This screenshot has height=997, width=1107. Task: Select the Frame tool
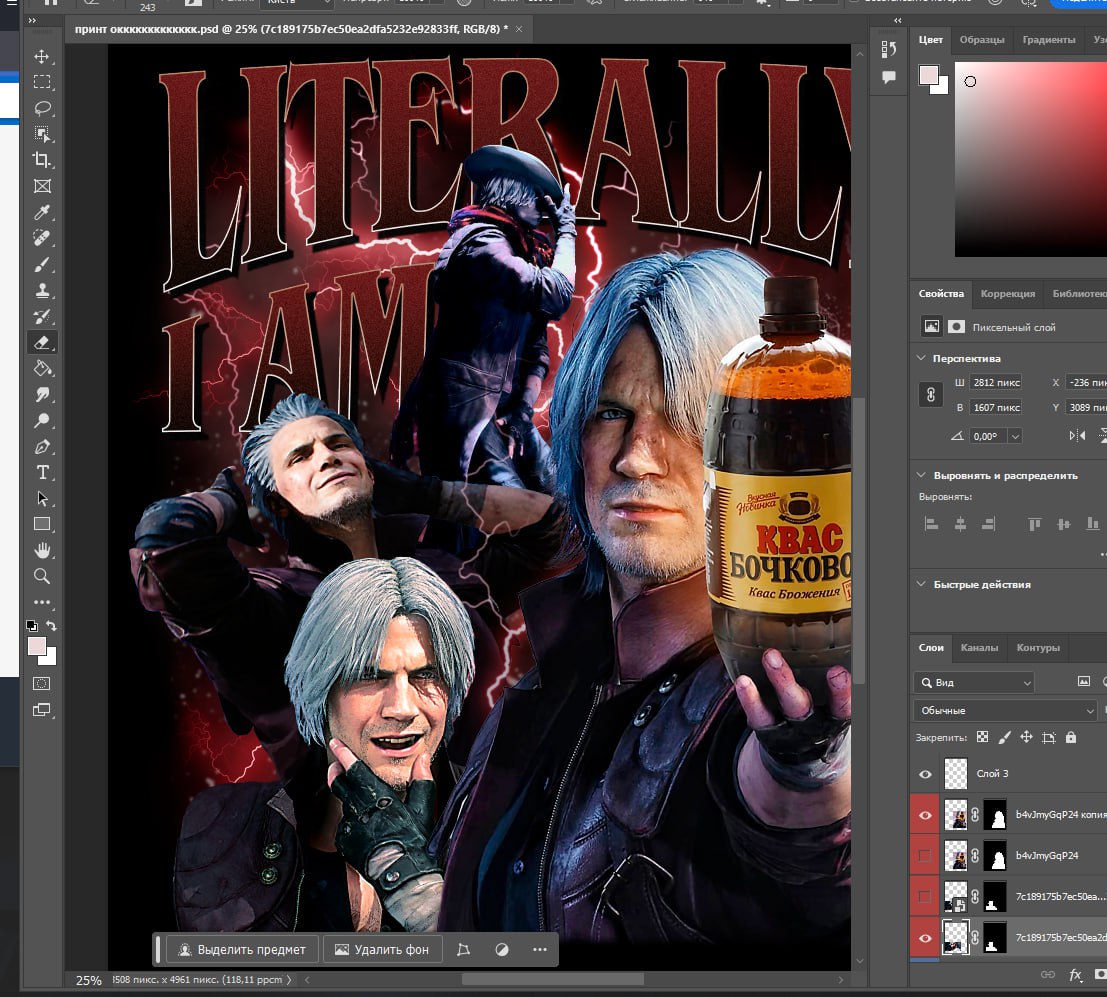[42, 186]
